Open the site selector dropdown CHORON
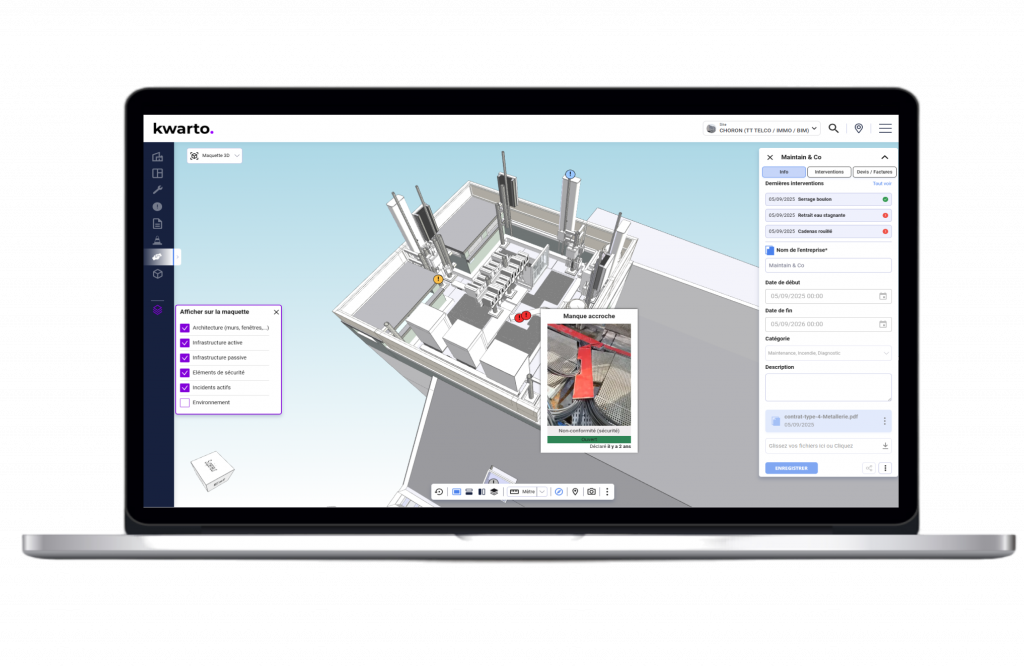The image size is (1024, 666). coord(762,129)
